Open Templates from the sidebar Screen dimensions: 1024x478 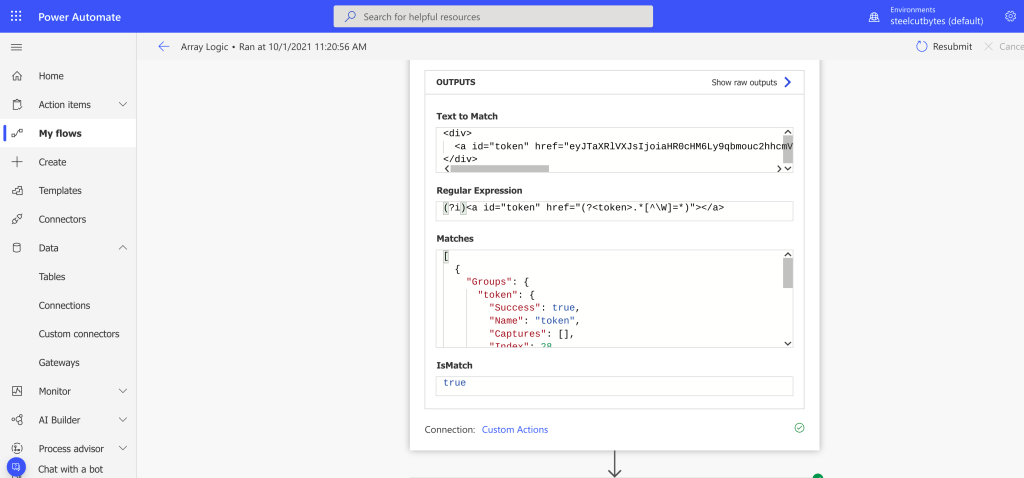click(60, 190)
